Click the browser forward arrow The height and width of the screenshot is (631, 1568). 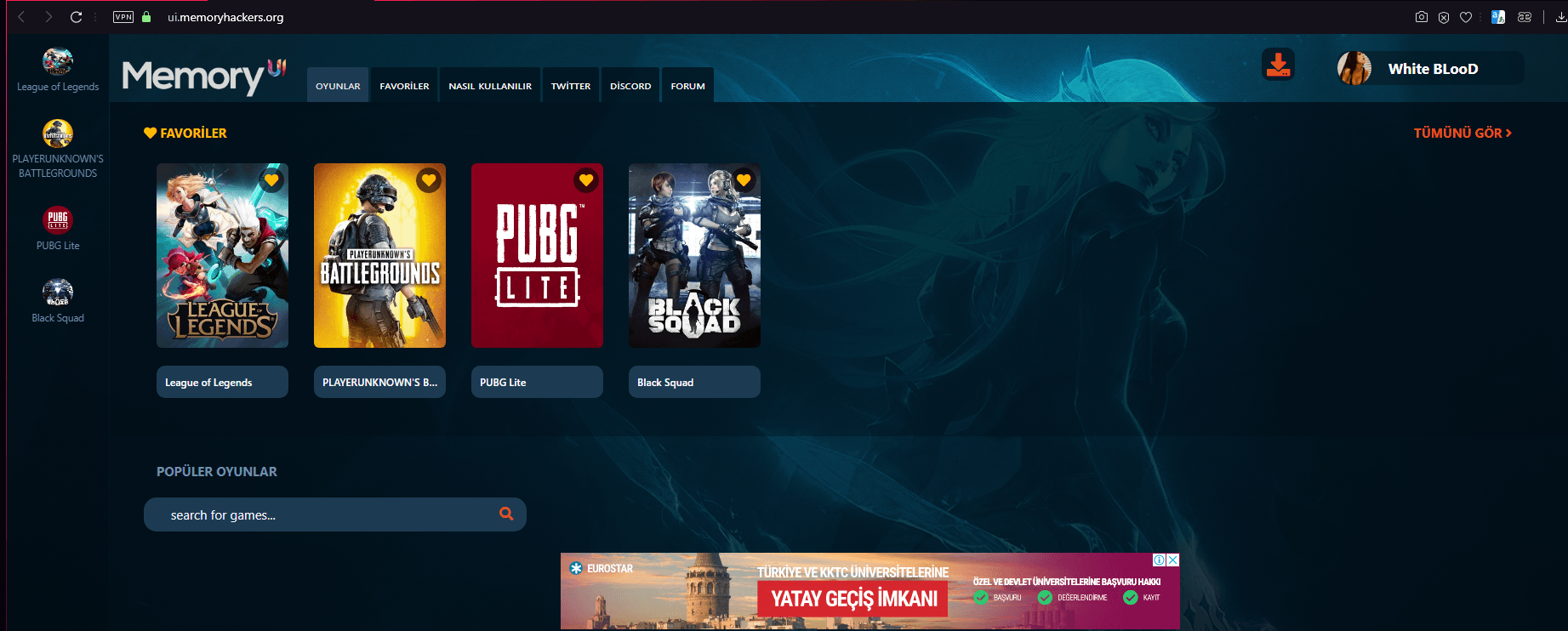(48, 17)
